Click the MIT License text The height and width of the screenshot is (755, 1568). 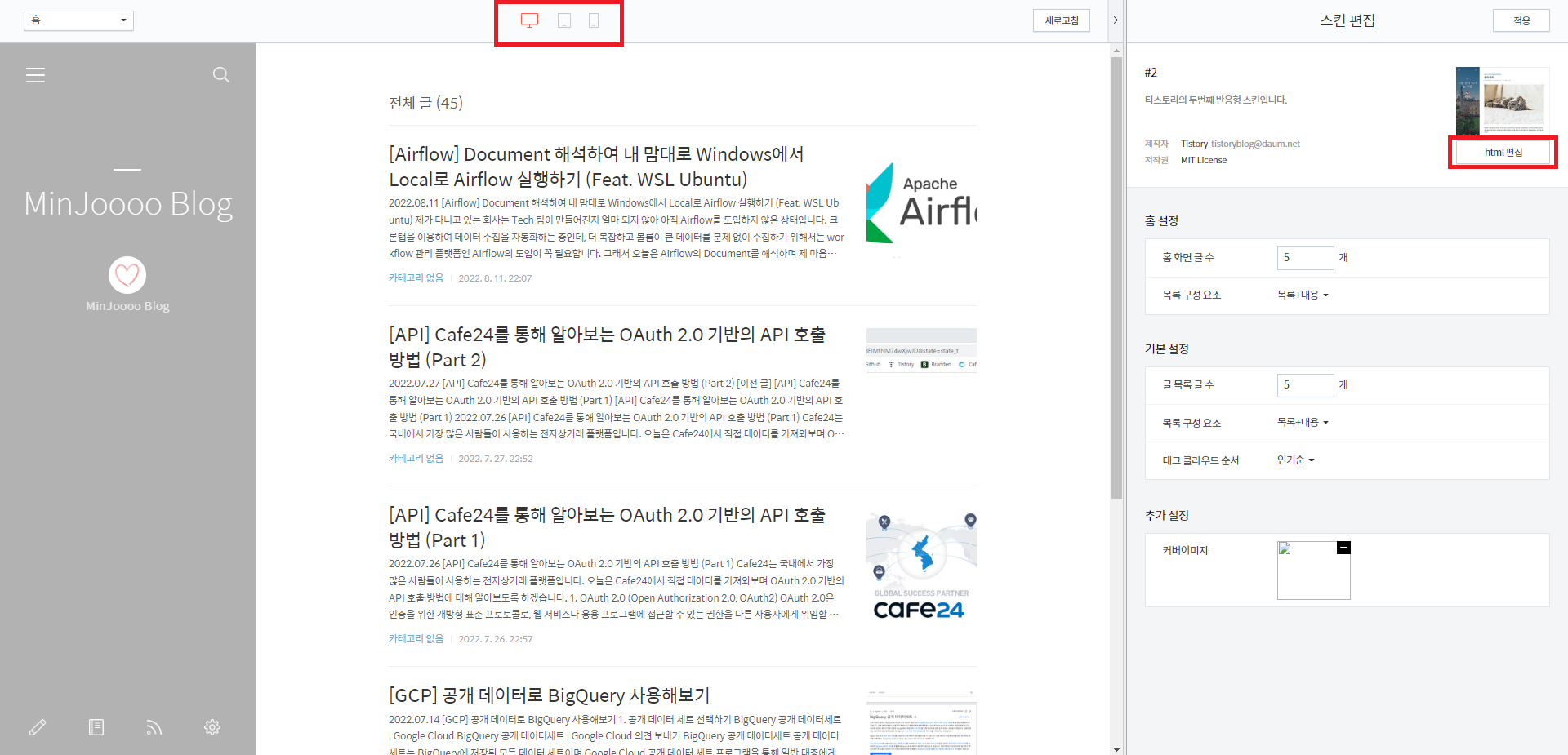pos(1204,160)
